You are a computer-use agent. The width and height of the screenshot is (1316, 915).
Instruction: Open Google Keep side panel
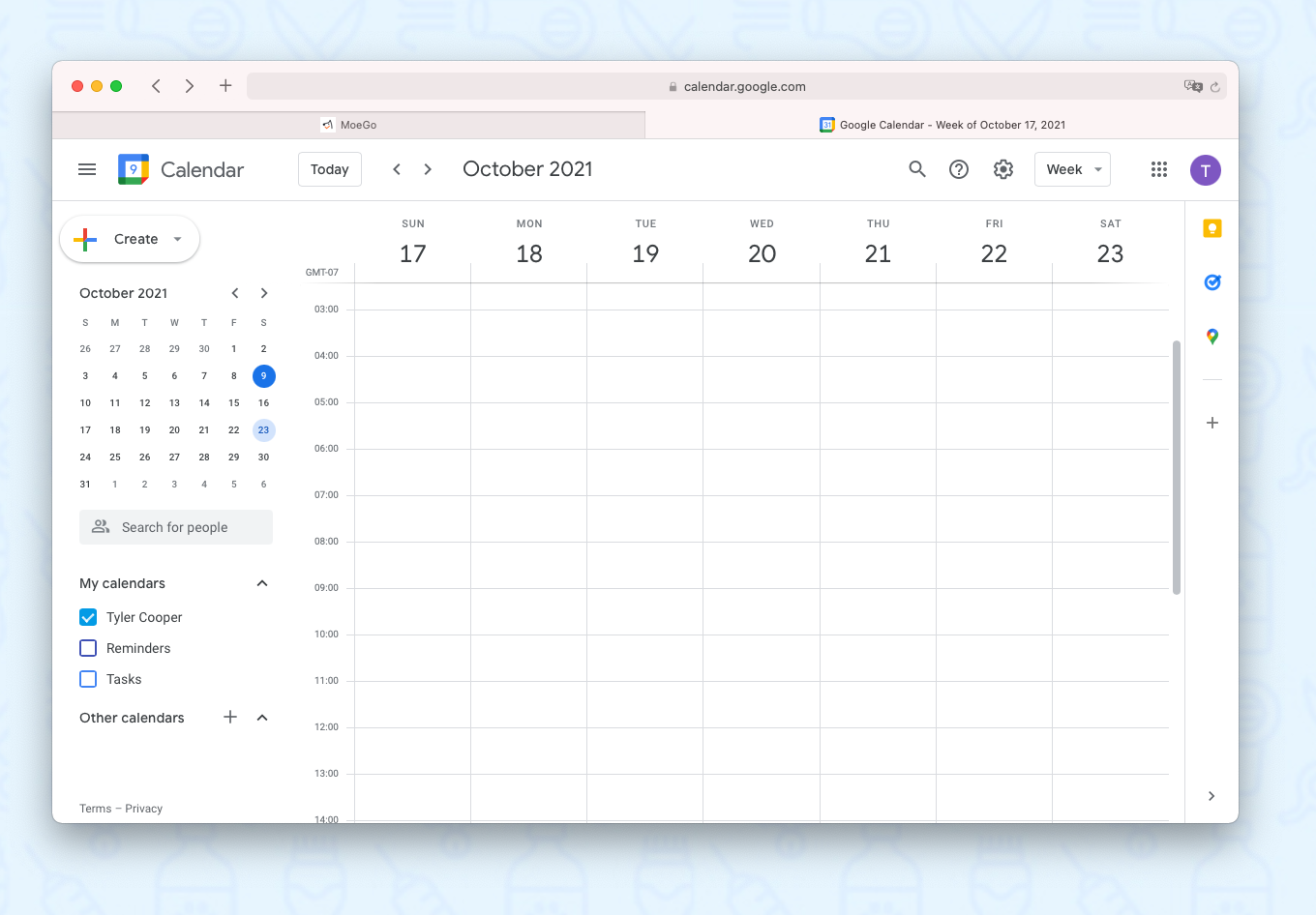point(1212,228)
